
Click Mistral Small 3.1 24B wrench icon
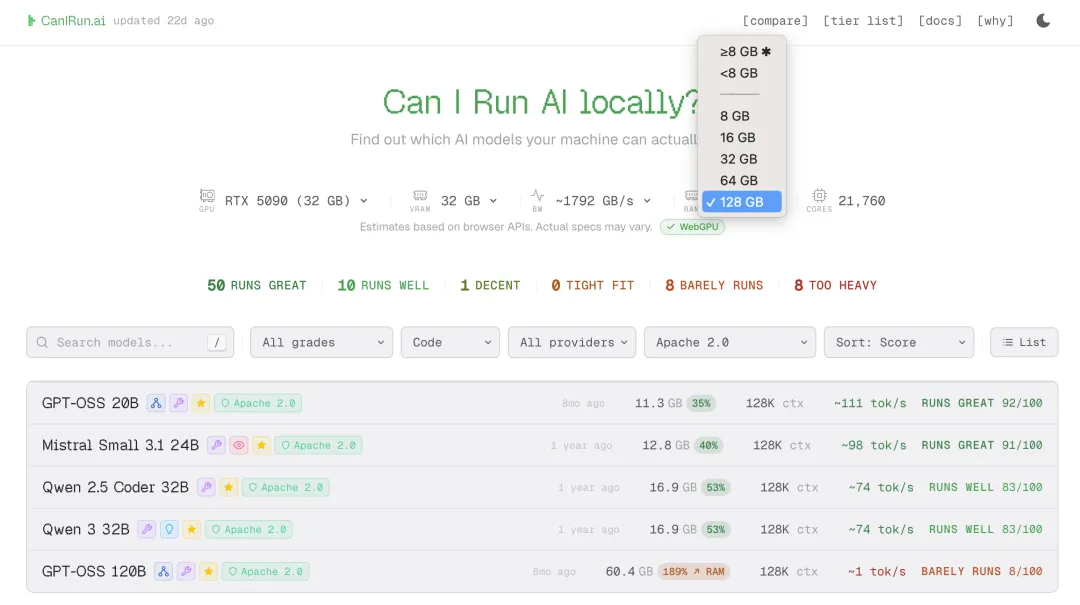216,445
